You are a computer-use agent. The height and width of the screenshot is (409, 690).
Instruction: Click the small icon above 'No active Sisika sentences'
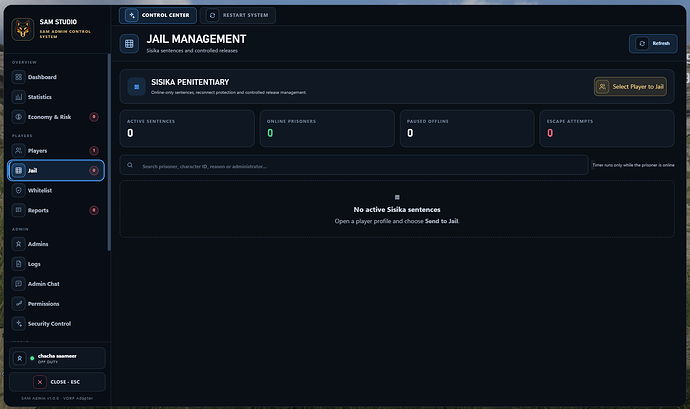(397, 197)
